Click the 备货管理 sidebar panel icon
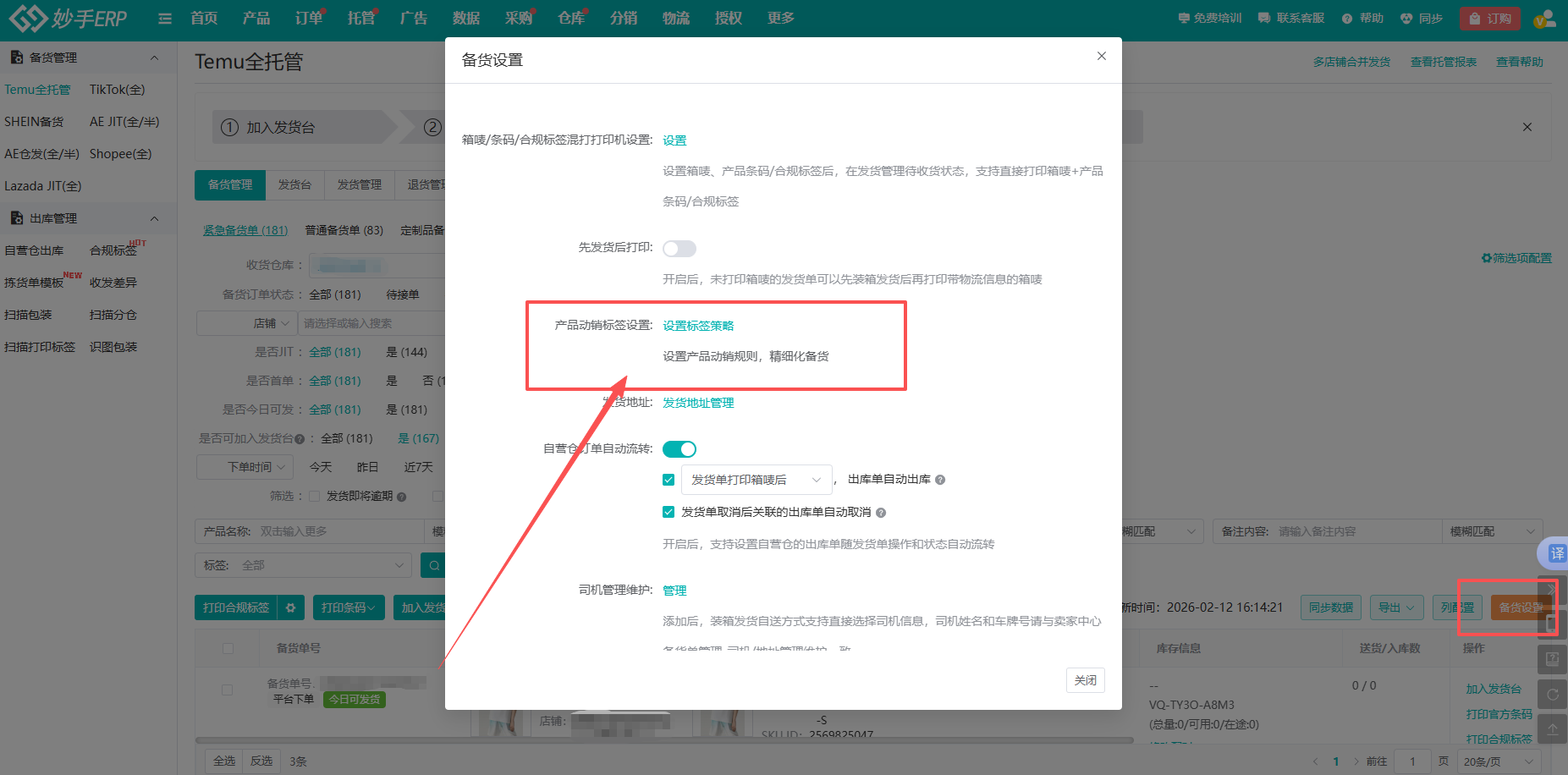The height and width of the screenshot is (775, 1568). coord(17,57)
